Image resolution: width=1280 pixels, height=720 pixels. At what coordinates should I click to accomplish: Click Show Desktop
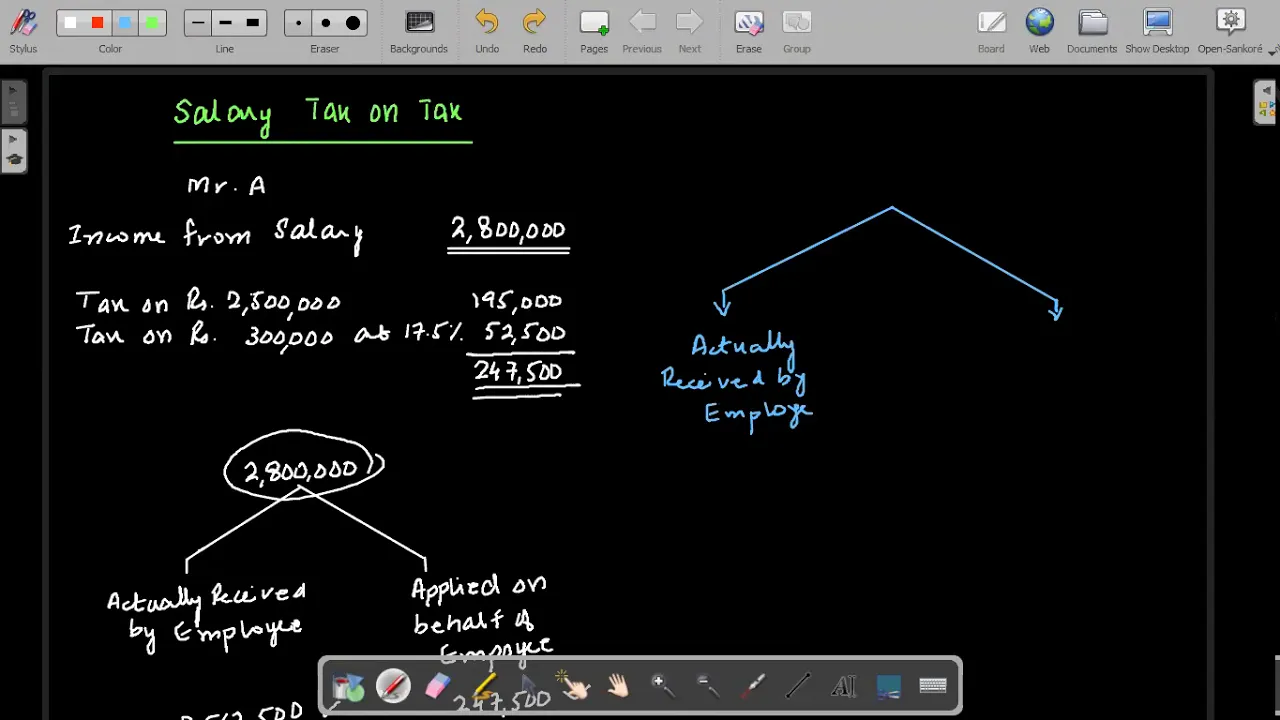tap(1157, 31)
